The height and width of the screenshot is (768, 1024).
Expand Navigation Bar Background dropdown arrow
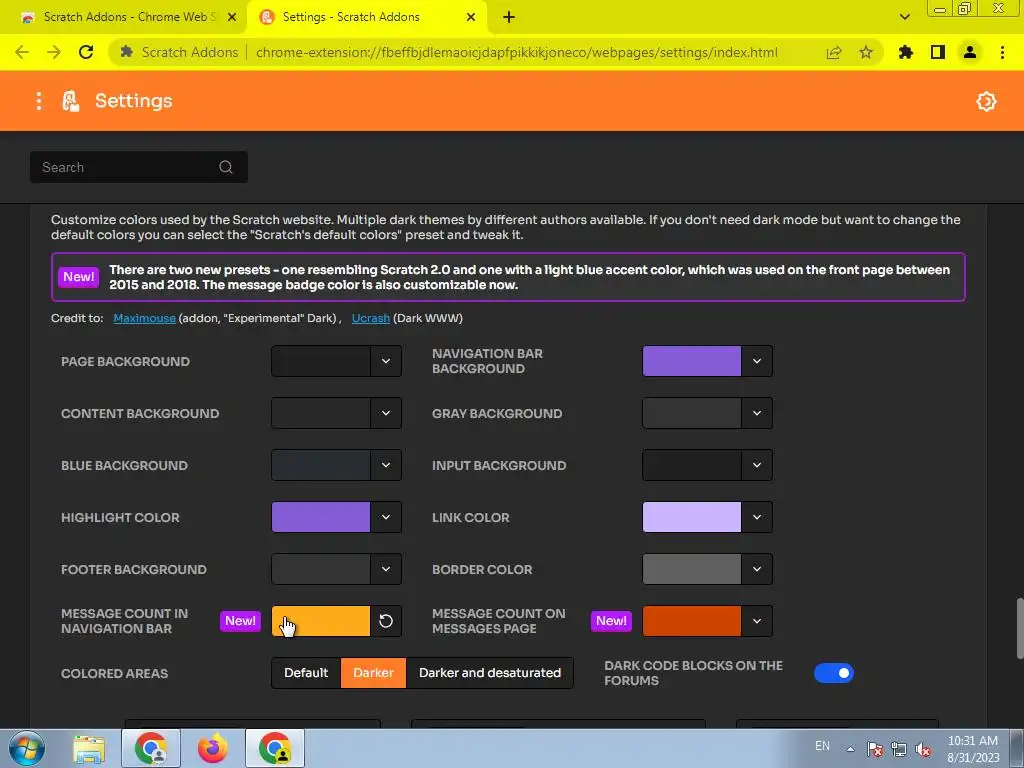[757, 361]
